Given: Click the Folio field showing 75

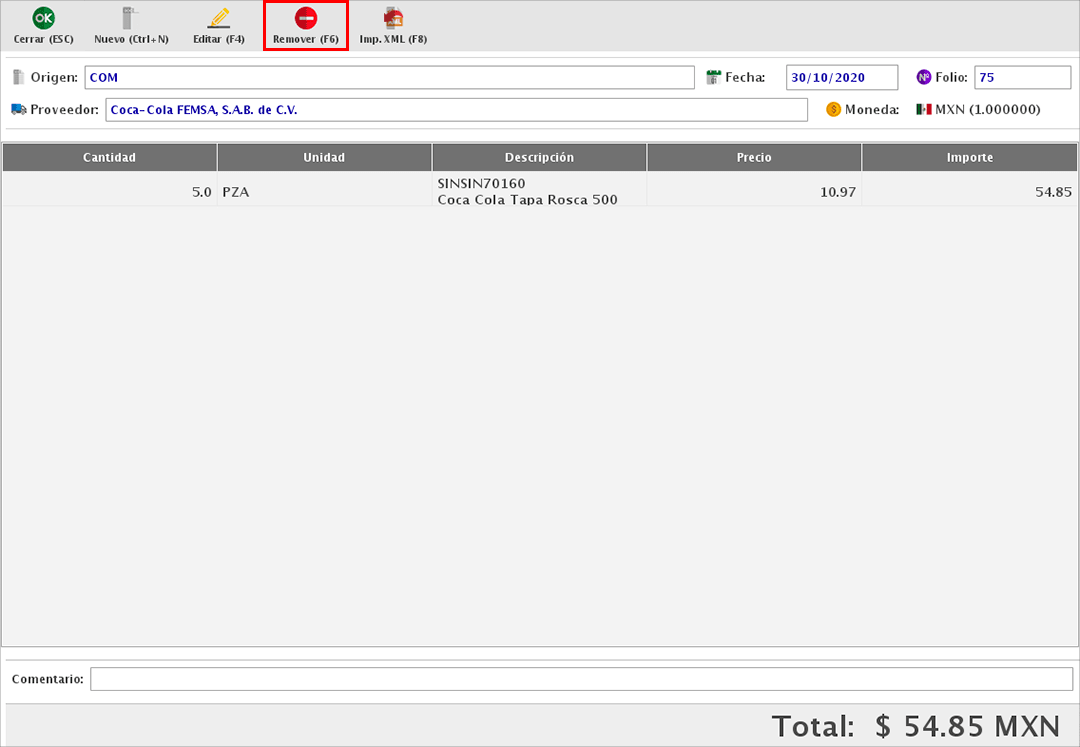Looking at the screenshot, I should 1022,77.
